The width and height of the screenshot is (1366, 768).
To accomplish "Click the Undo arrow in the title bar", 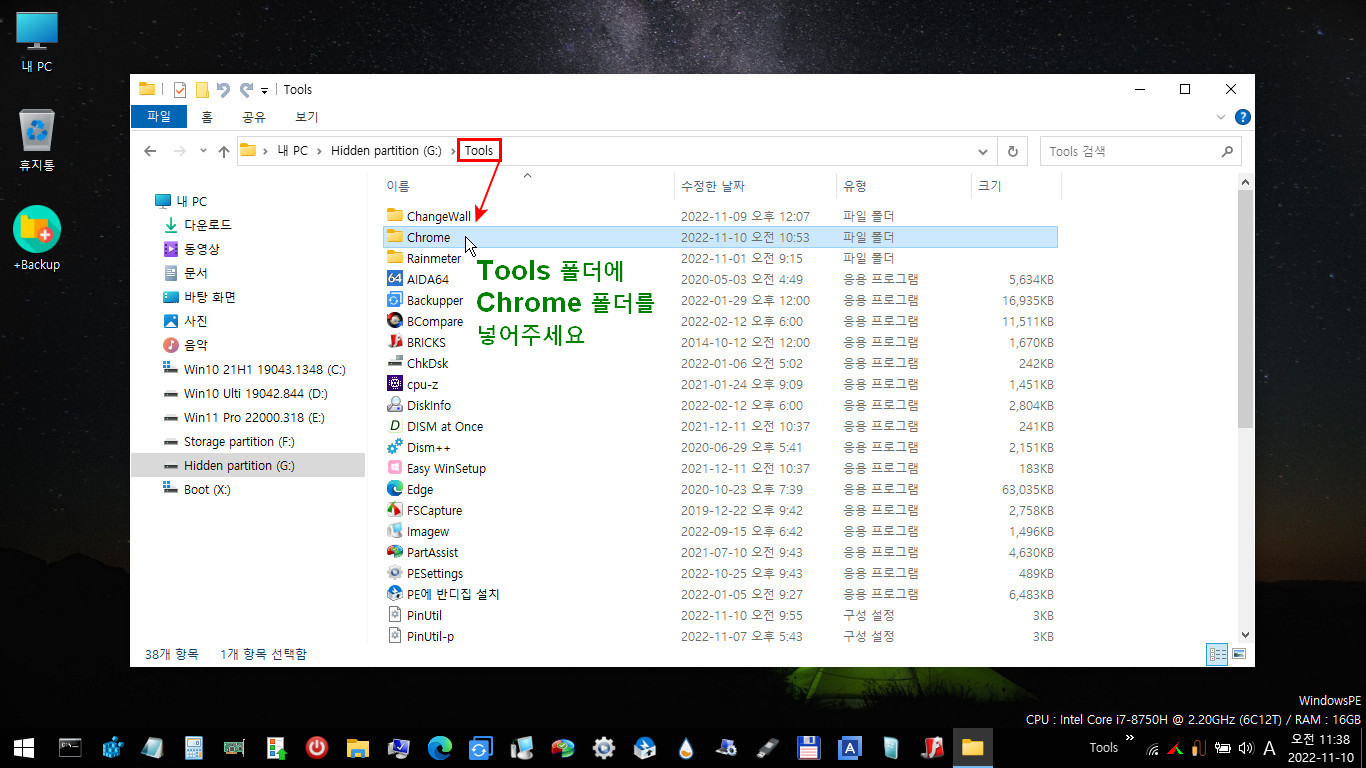I will 224,89.
